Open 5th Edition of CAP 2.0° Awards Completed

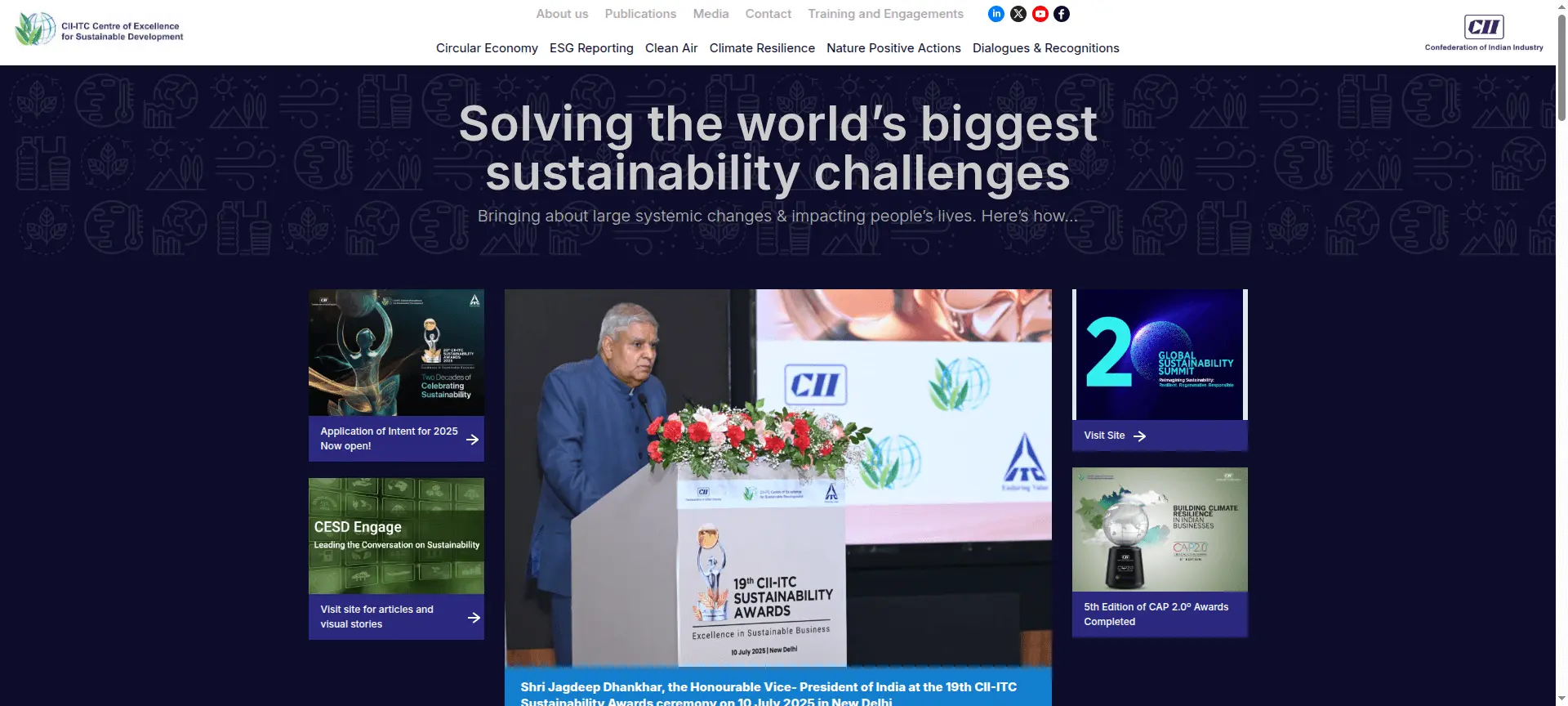[x=1156, y=614]
